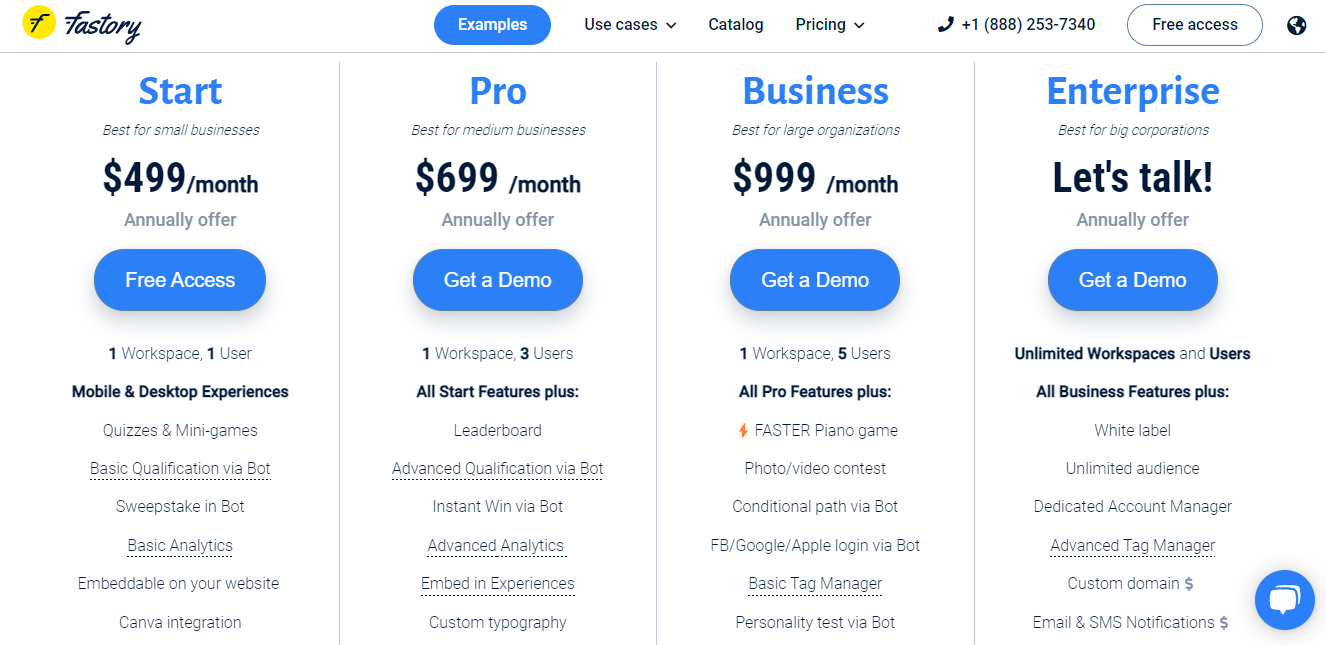Viewport: 1326px width, 645px height.
Task: Click Get a Demo under Enterprise plan
Action: pyautogui.click(x=1133, y=280)
